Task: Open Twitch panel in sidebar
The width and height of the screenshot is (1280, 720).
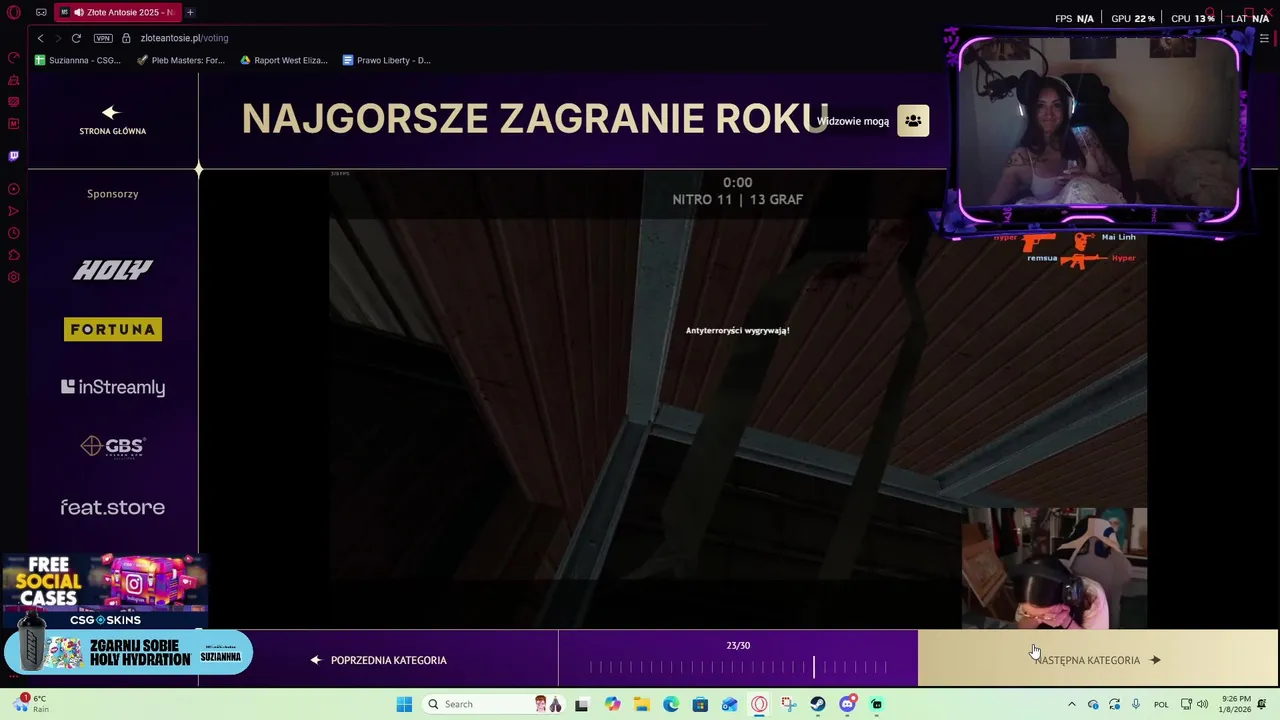Action: [14, 156]
